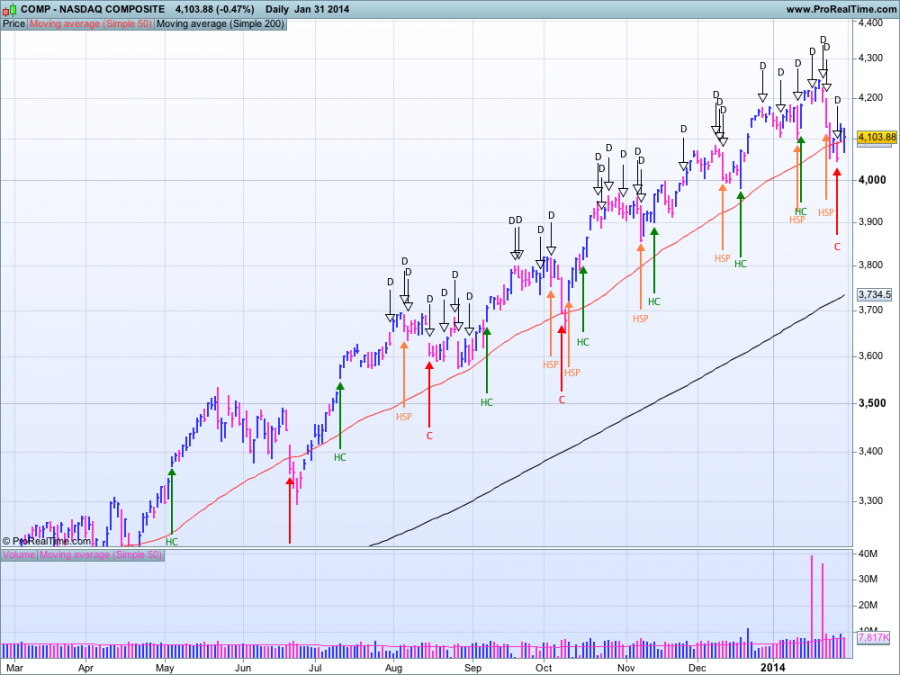Click the red C label in October
This screenshot has width=900, height=675.
[562, 399]
